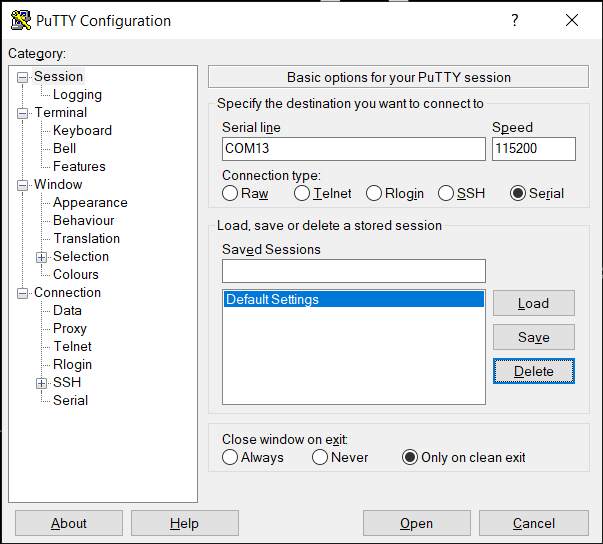Viewport: 603px width, 544px height.
Task: Open the Telnet category in tree
Action: (x=72, y=346)
